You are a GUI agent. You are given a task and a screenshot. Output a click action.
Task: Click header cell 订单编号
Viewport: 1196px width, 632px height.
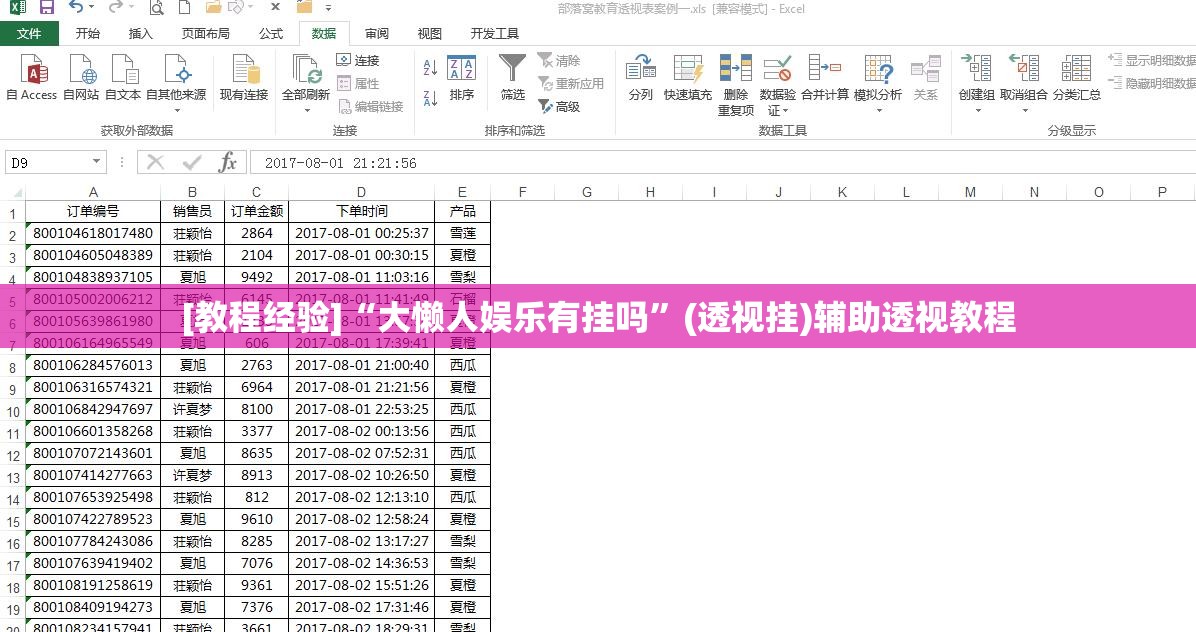pos(93,211)
